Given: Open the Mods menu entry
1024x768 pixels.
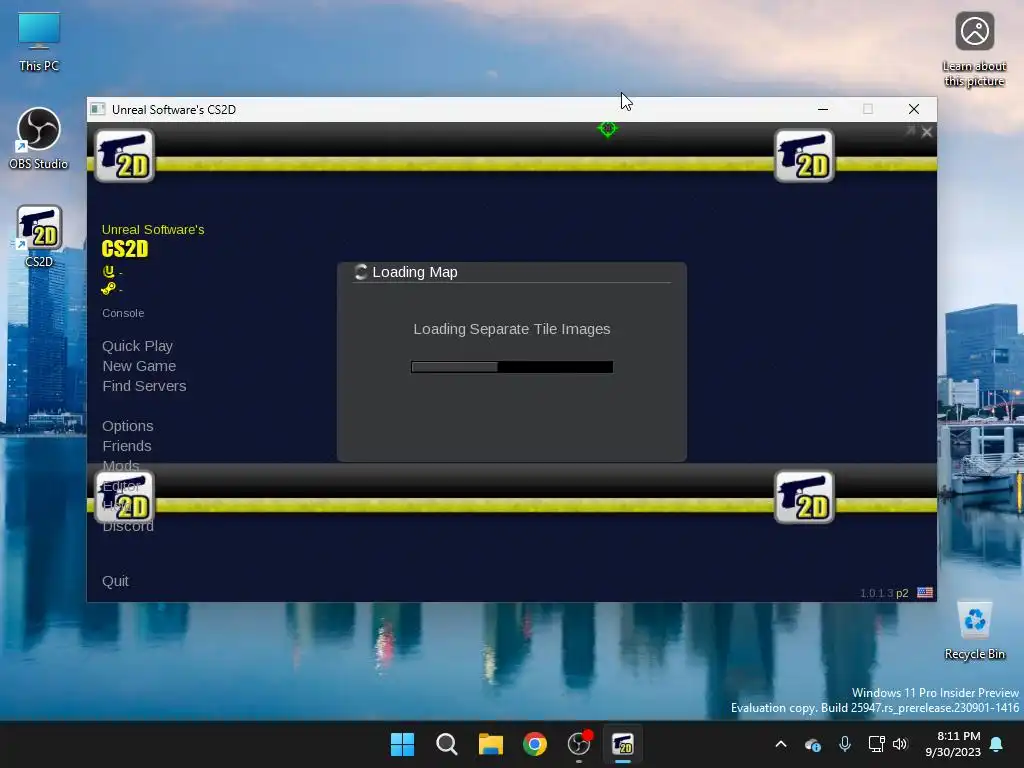Looking at the screenshot, I should 121,466.
